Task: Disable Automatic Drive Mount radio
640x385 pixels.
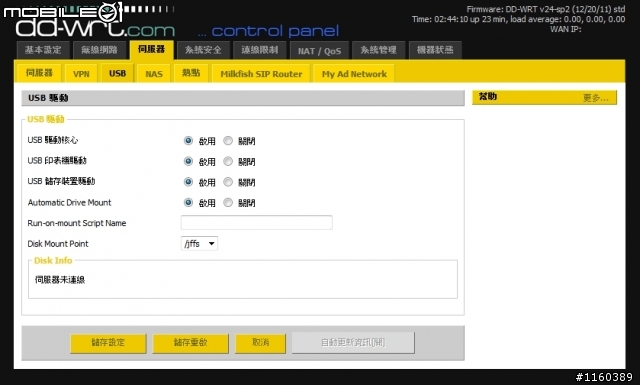Action: pyautogui.click(x=228, y=203)
